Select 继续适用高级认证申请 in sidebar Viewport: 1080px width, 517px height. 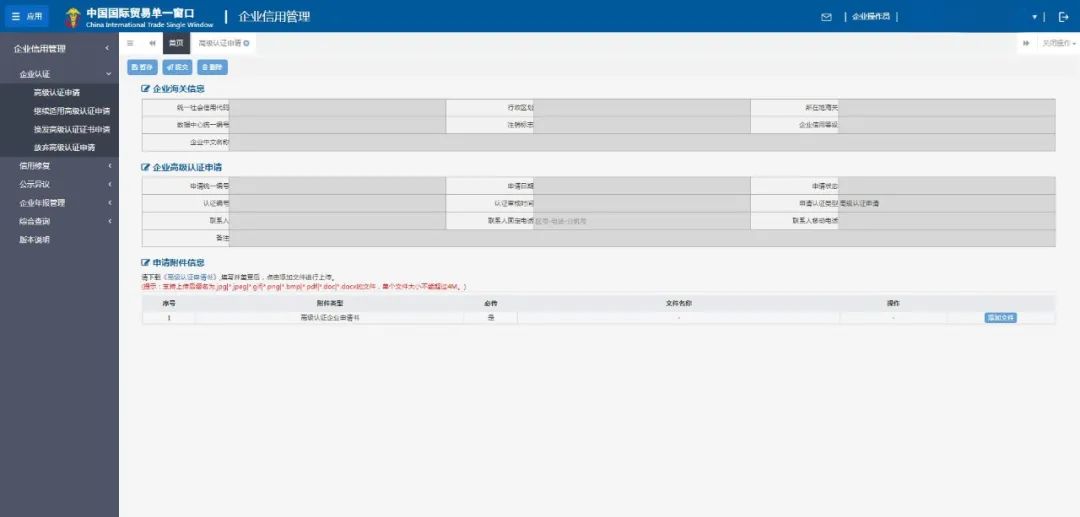coord(71,111)
